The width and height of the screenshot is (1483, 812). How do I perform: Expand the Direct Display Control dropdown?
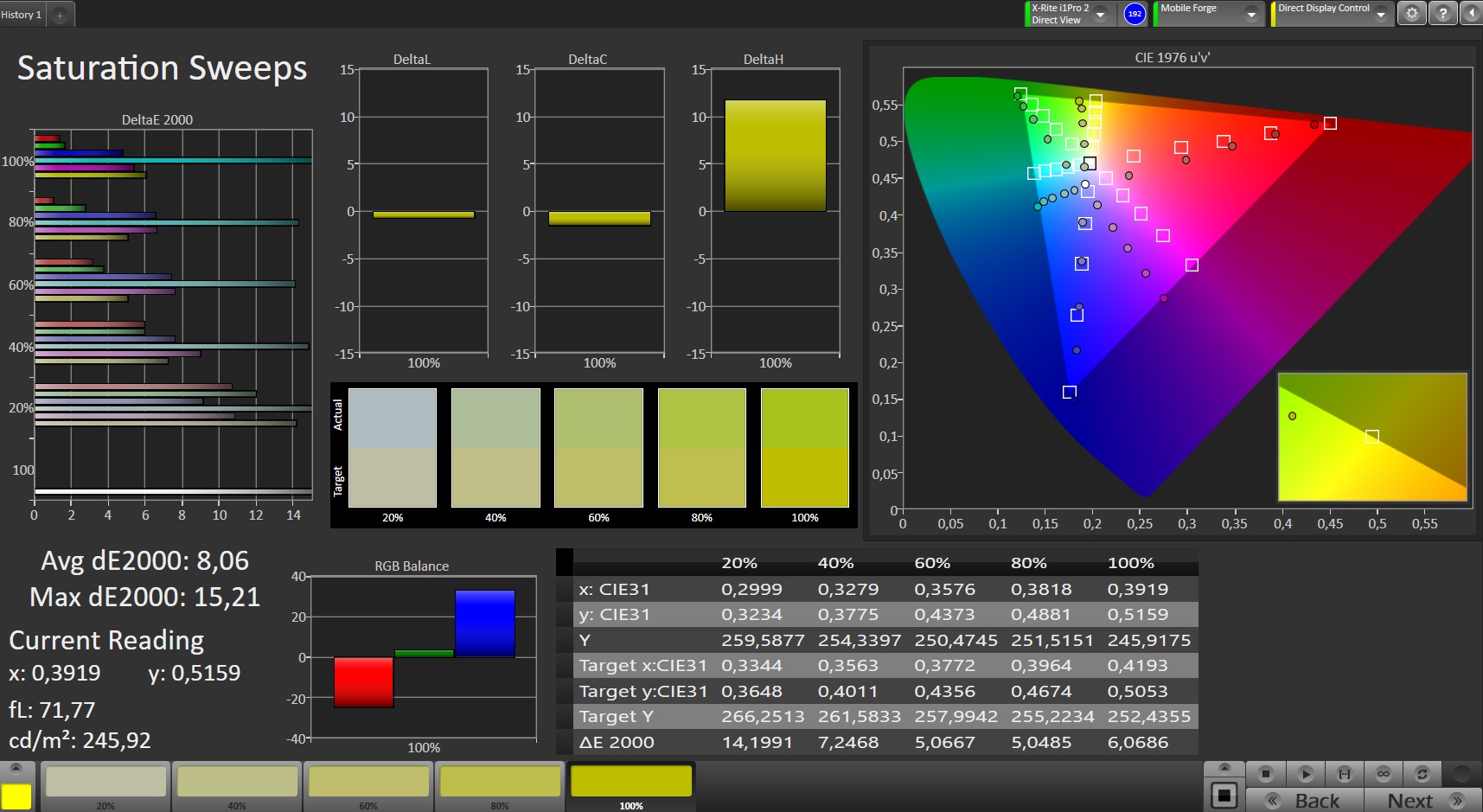(x=1381, y=15)
